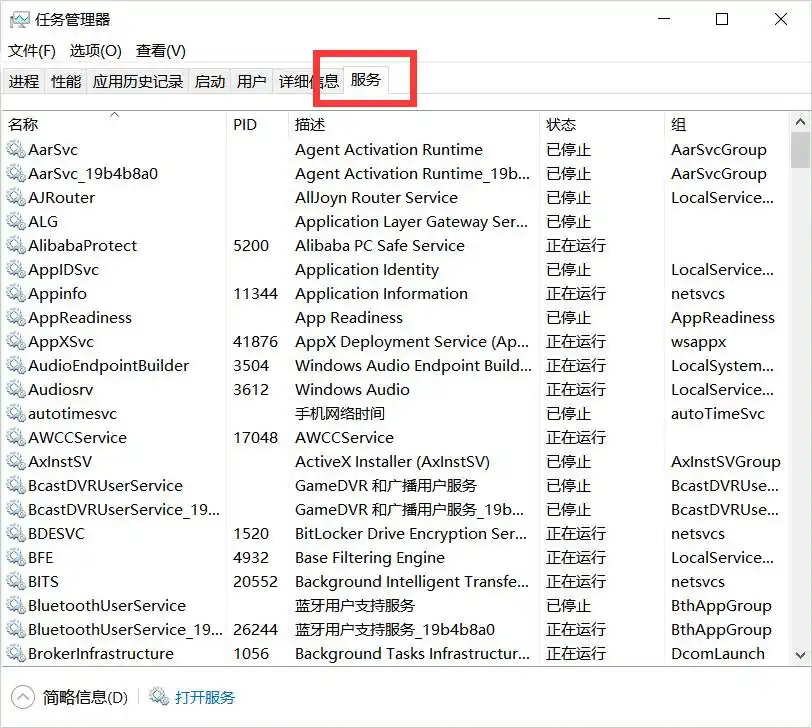Image resolution: width=812 pixels, height=728 pixels.
Task: Click the 手机网络时间 description
Action: pos(340,414)
